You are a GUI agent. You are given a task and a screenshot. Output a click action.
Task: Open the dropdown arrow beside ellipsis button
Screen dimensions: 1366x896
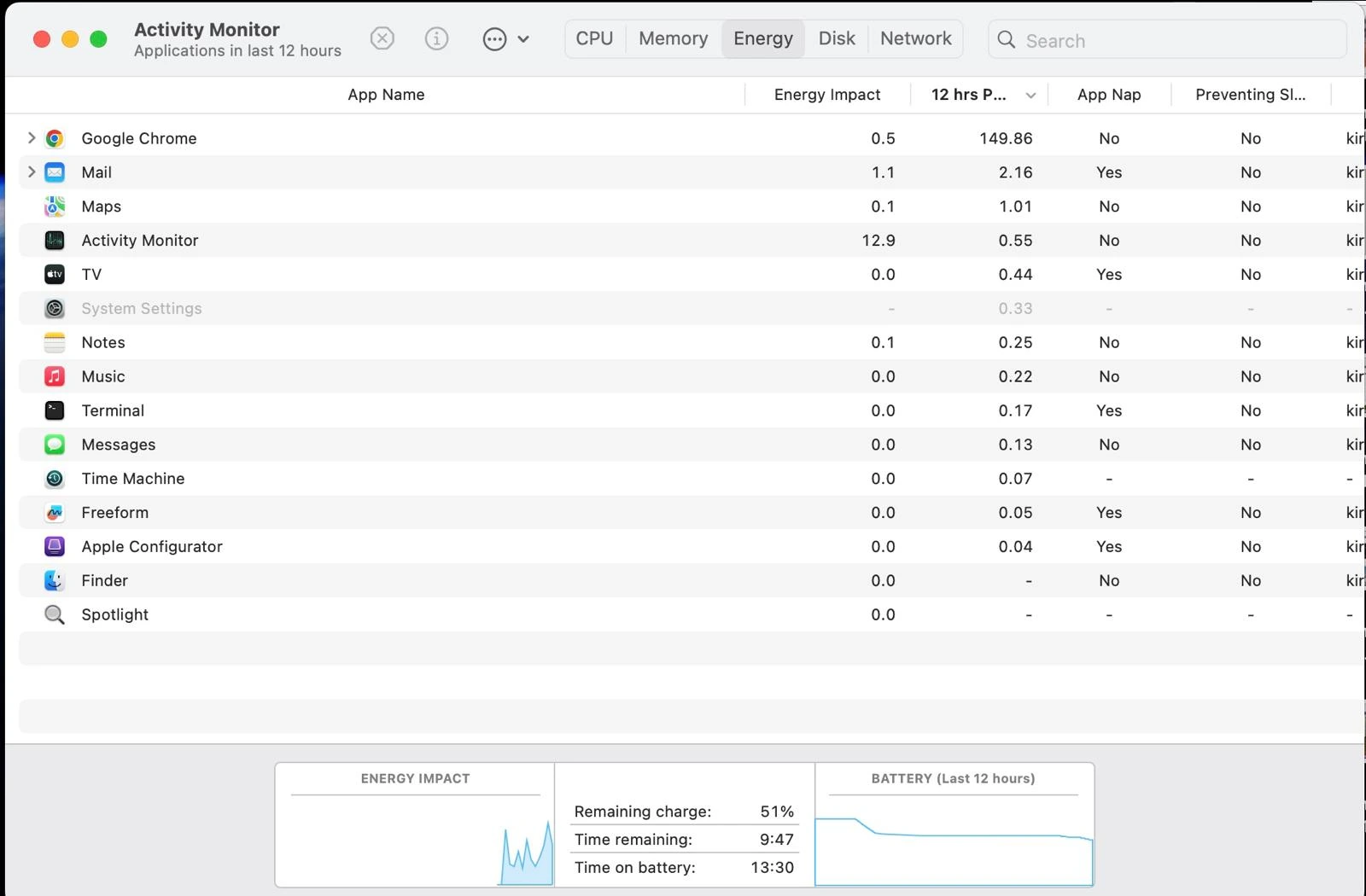point(523,39)
